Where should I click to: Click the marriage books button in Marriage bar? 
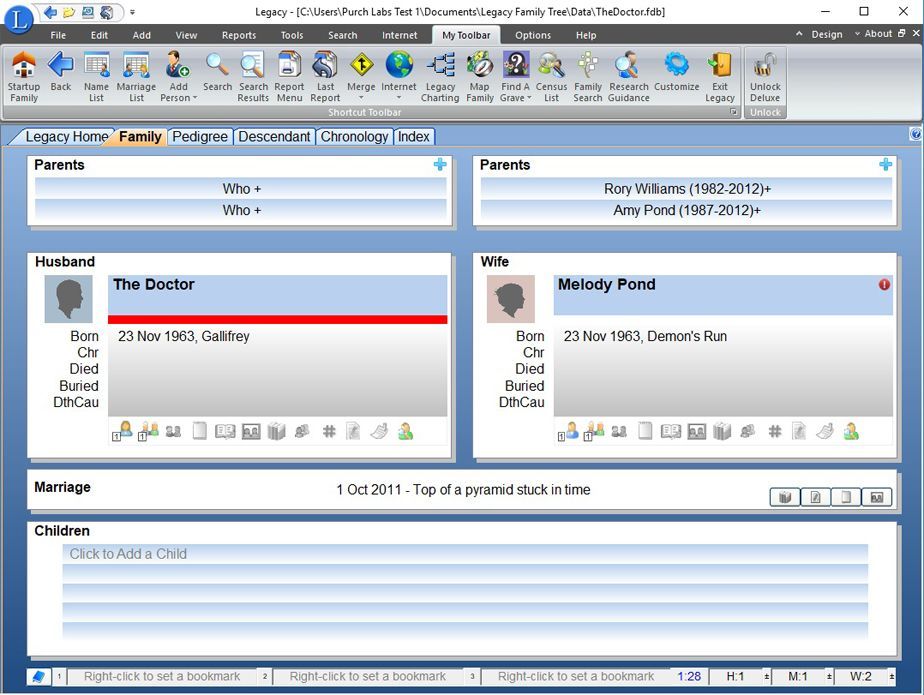coord(785,497)
